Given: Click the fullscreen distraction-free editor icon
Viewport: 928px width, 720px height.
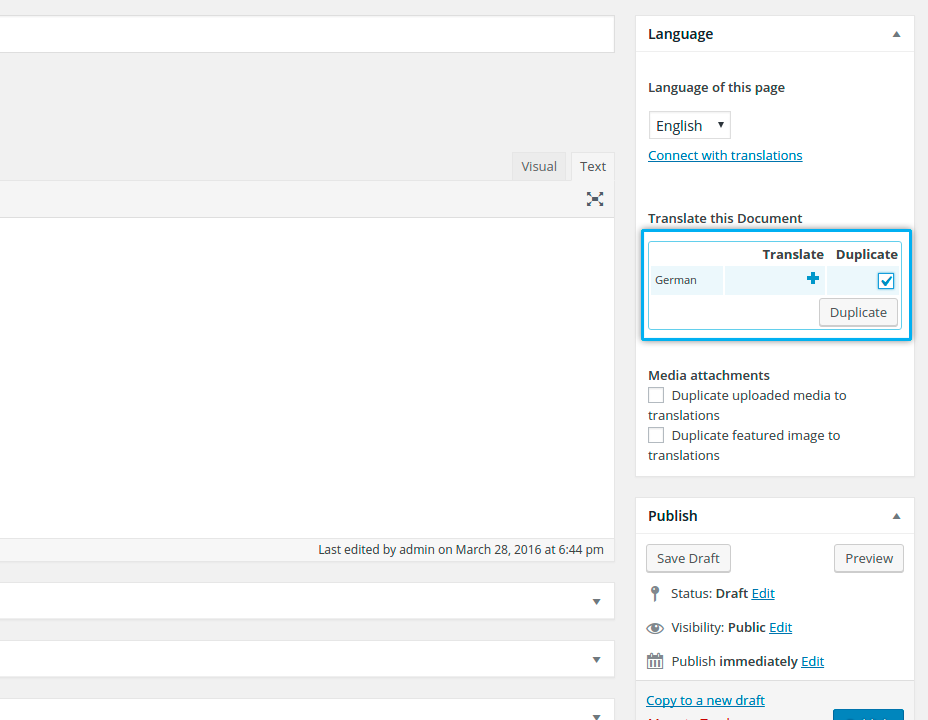Looking at the screenshot, I should pos(595,199).
